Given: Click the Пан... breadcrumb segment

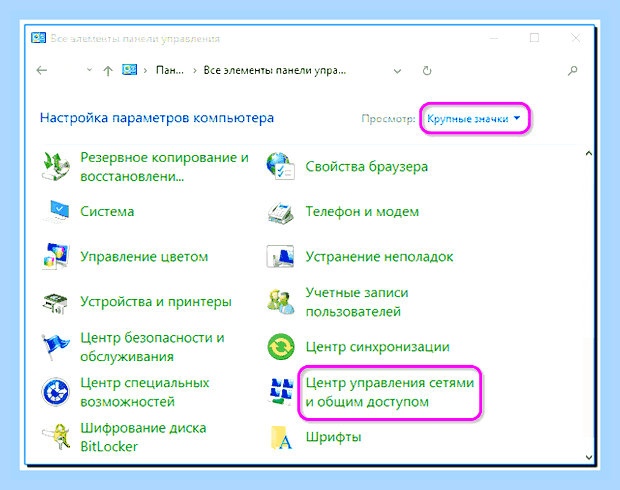Looking at the screenshot, I should (170, 70).
